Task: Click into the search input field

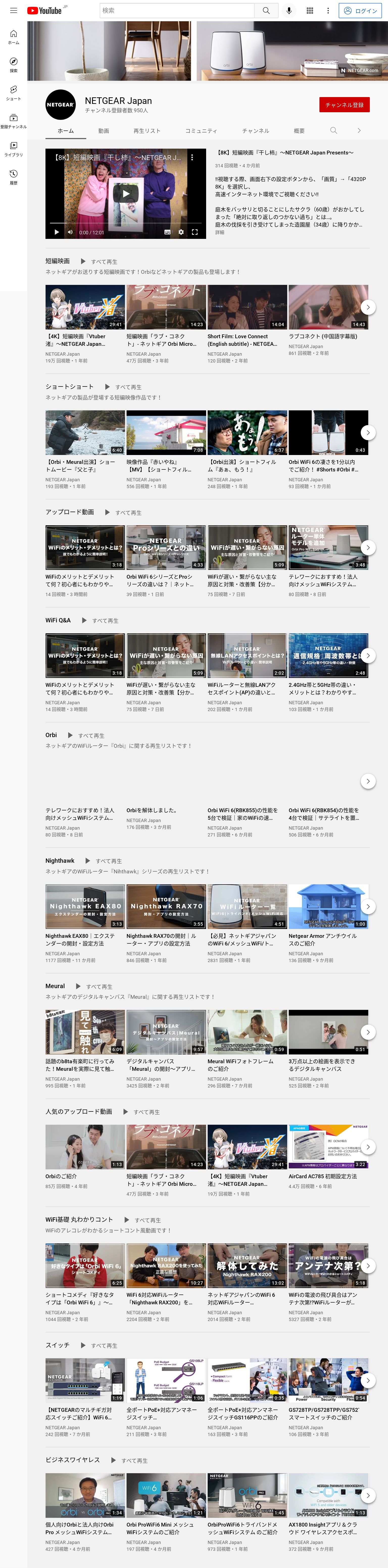Action: point(177,10)
